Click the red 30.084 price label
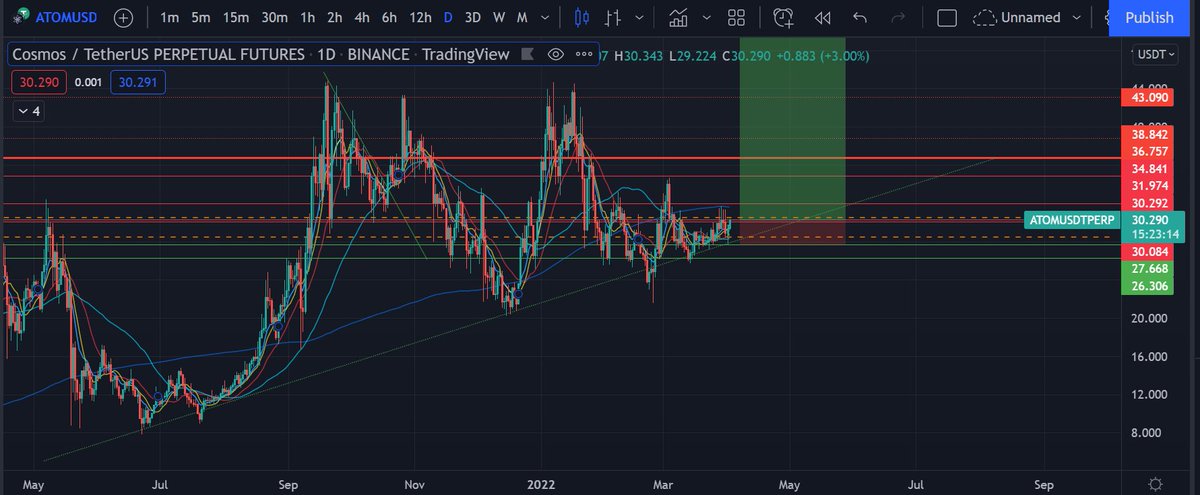The image size is (1200, 495). pyautogui.click(x=1150, y=251)
